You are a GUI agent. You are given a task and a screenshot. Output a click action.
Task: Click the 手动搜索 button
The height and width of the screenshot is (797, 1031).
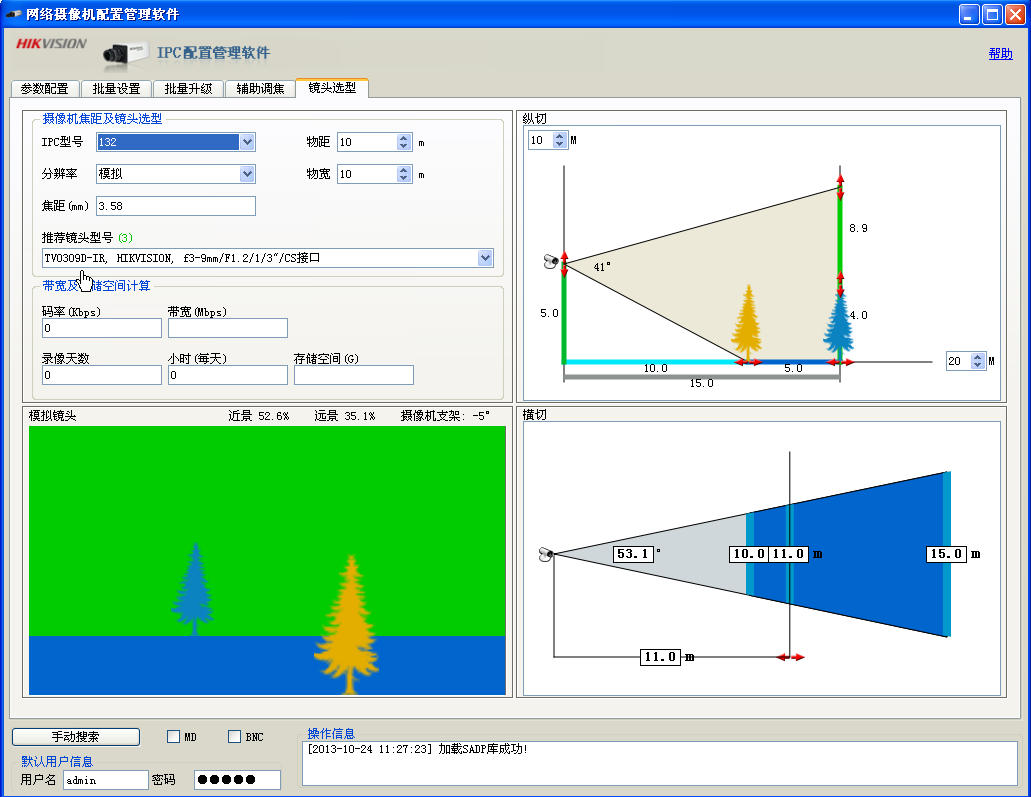point(76,737)
